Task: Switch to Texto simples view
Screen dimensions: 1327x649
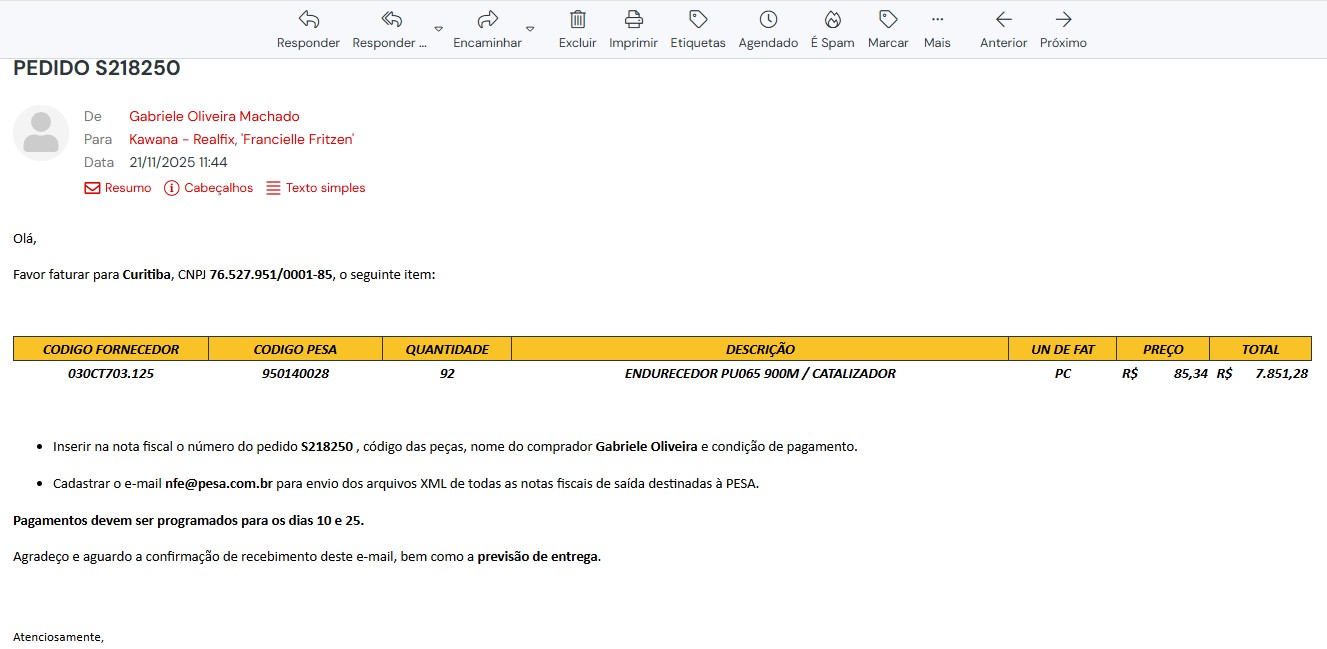Action: (x=315, y=188)
